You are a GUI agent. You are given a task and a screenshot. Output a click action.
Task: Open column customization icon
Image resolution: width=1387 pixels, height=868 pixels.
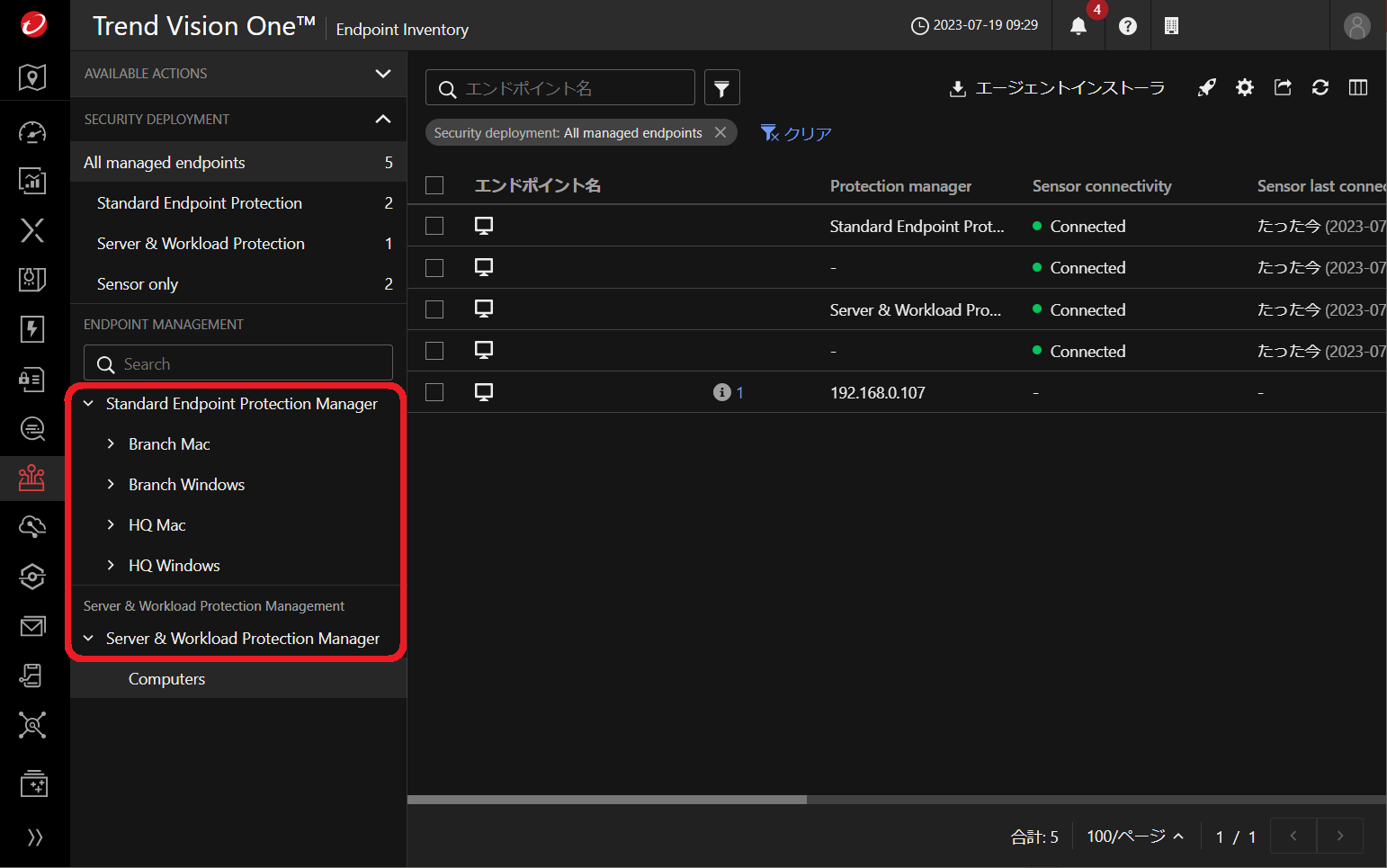click(1357, 87)
